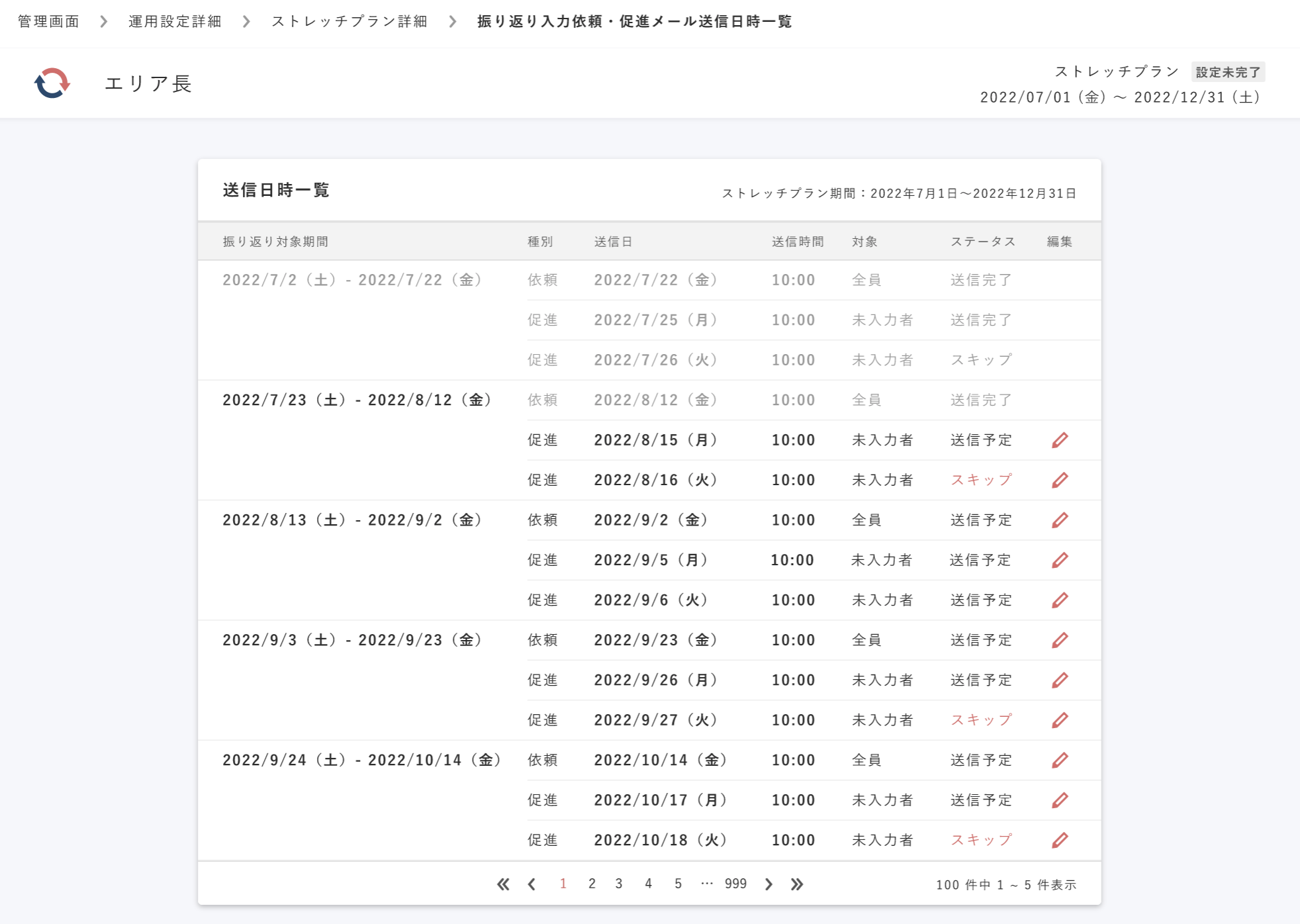Click the circular arrows app logo
This screenshot has width=1300, height=924.
click(x=52, y=83)
